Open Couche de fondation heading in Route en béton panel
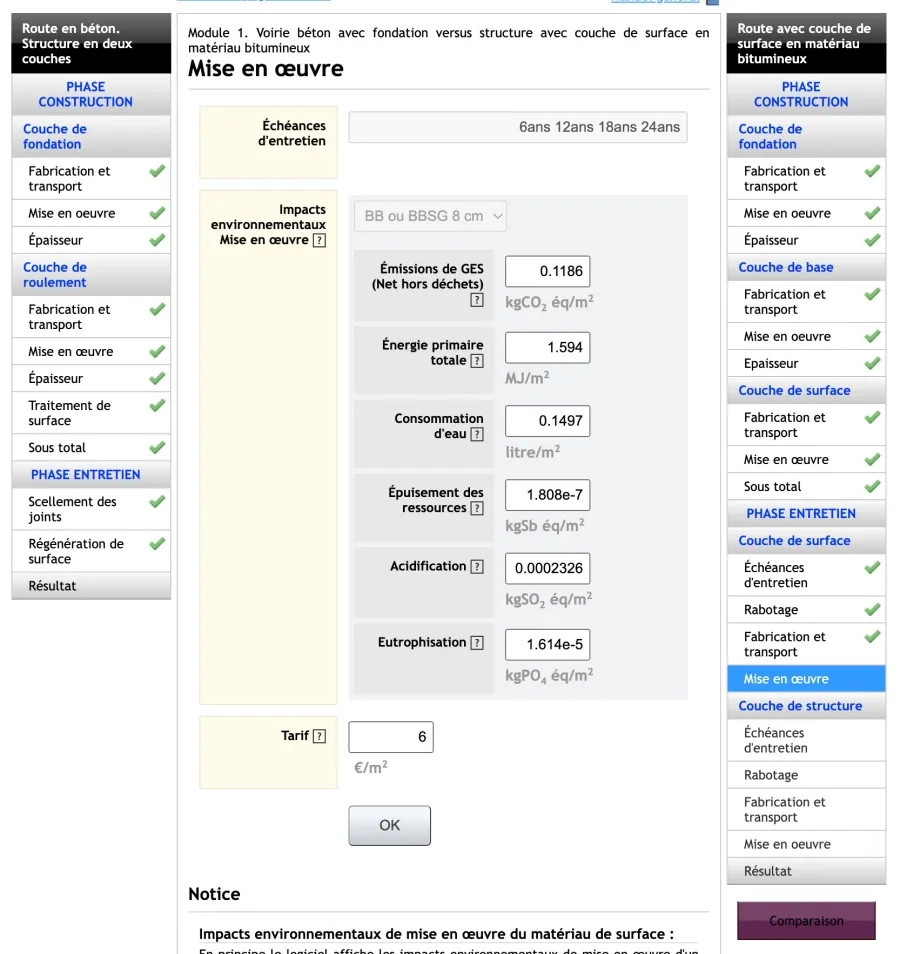 click(x=91, y=136)
